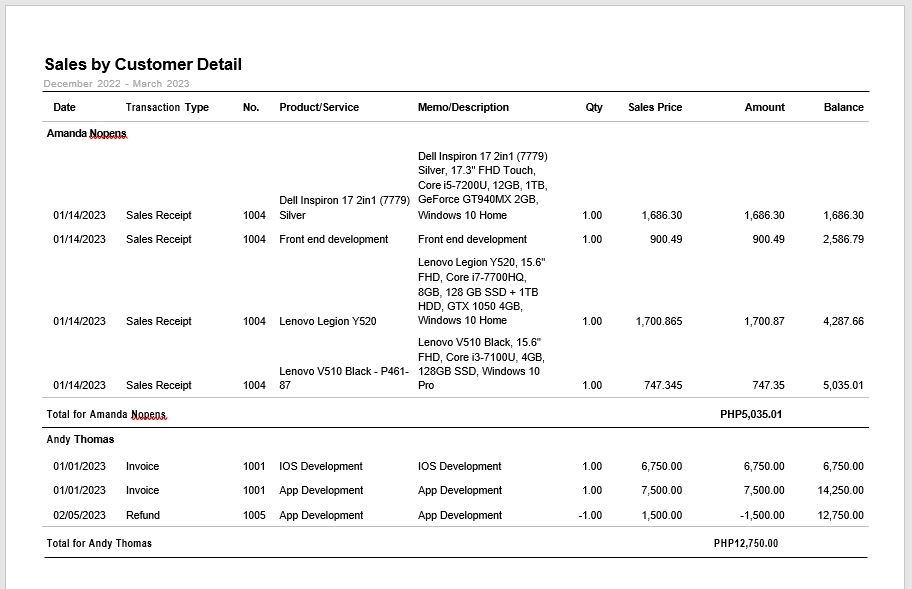Click the Transaction Type column header
This screenshot has height=589, width=912.
[x=167, y=107]
